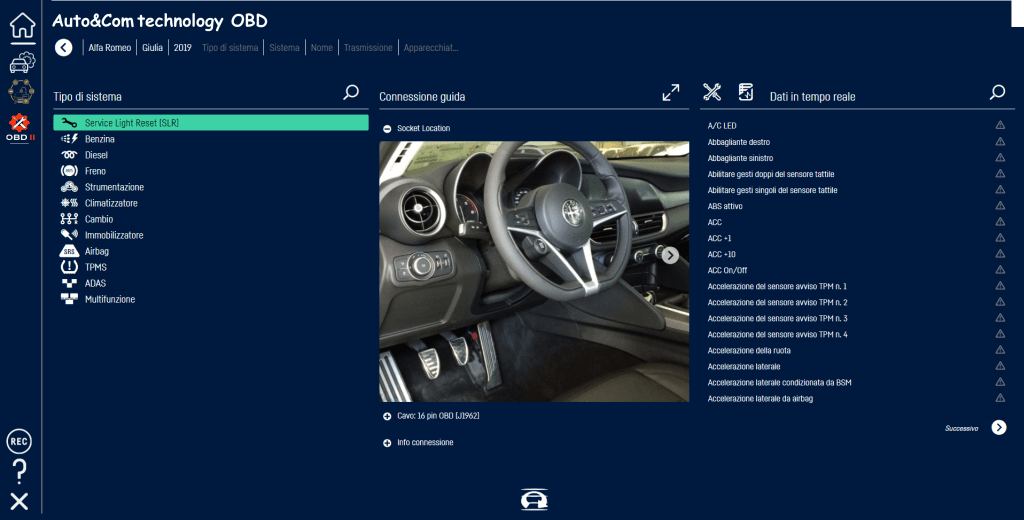The width and height of the screenshot is (1024, 520).
Task: Click the warning icon beside A/C LED
Action: click(x=1000, y=126)
